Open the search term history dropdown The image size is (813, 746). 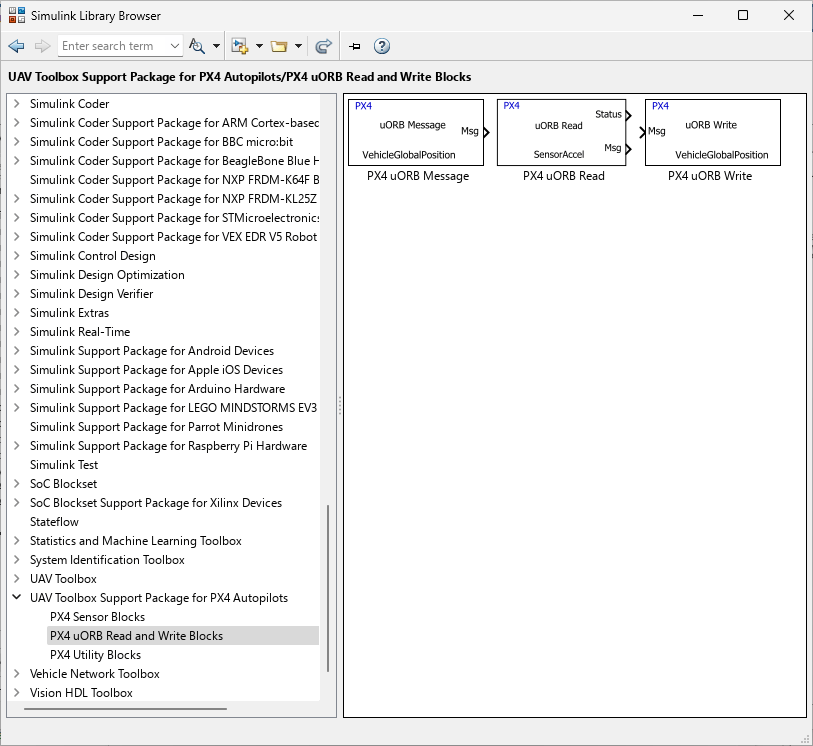tap(175, 46)
